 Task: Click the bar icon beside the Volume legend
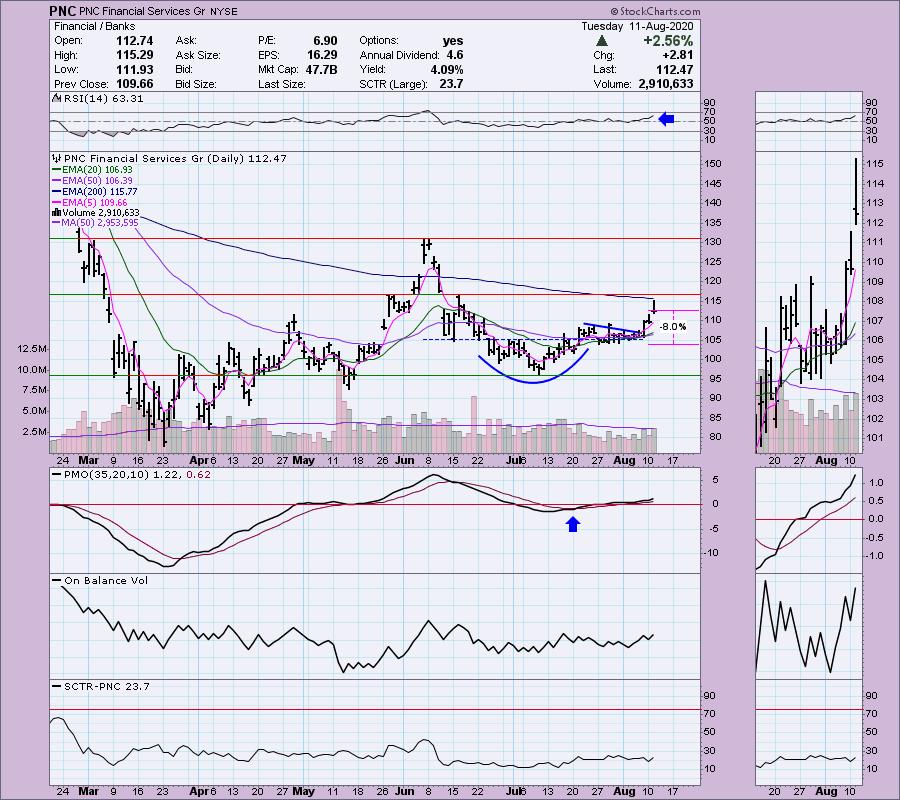[56, 212]
